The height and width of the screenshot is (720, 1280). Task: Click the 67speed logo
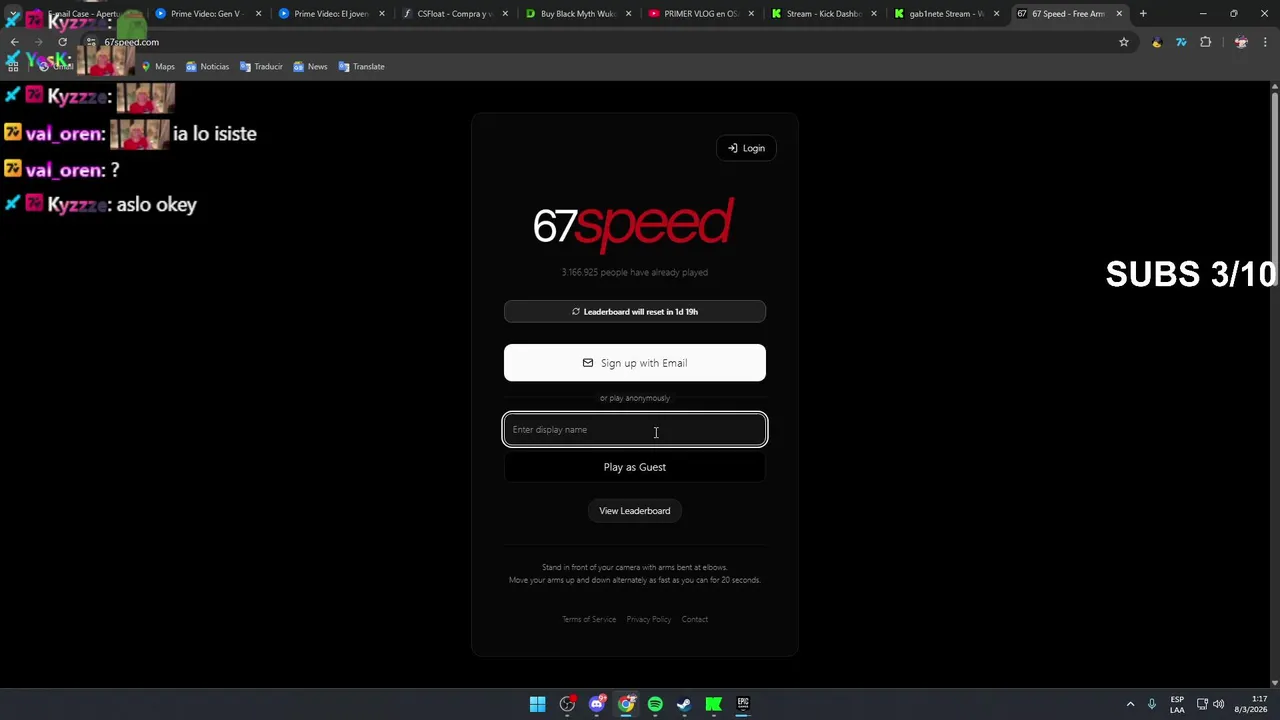click(633, 225)
